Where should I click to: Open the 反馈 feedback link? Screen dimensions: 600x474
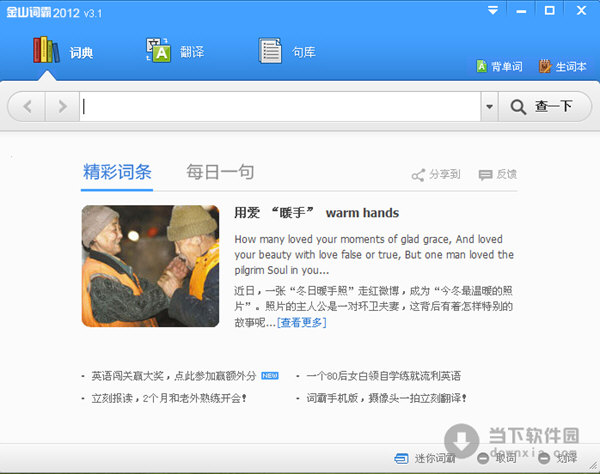pos(497,175)
